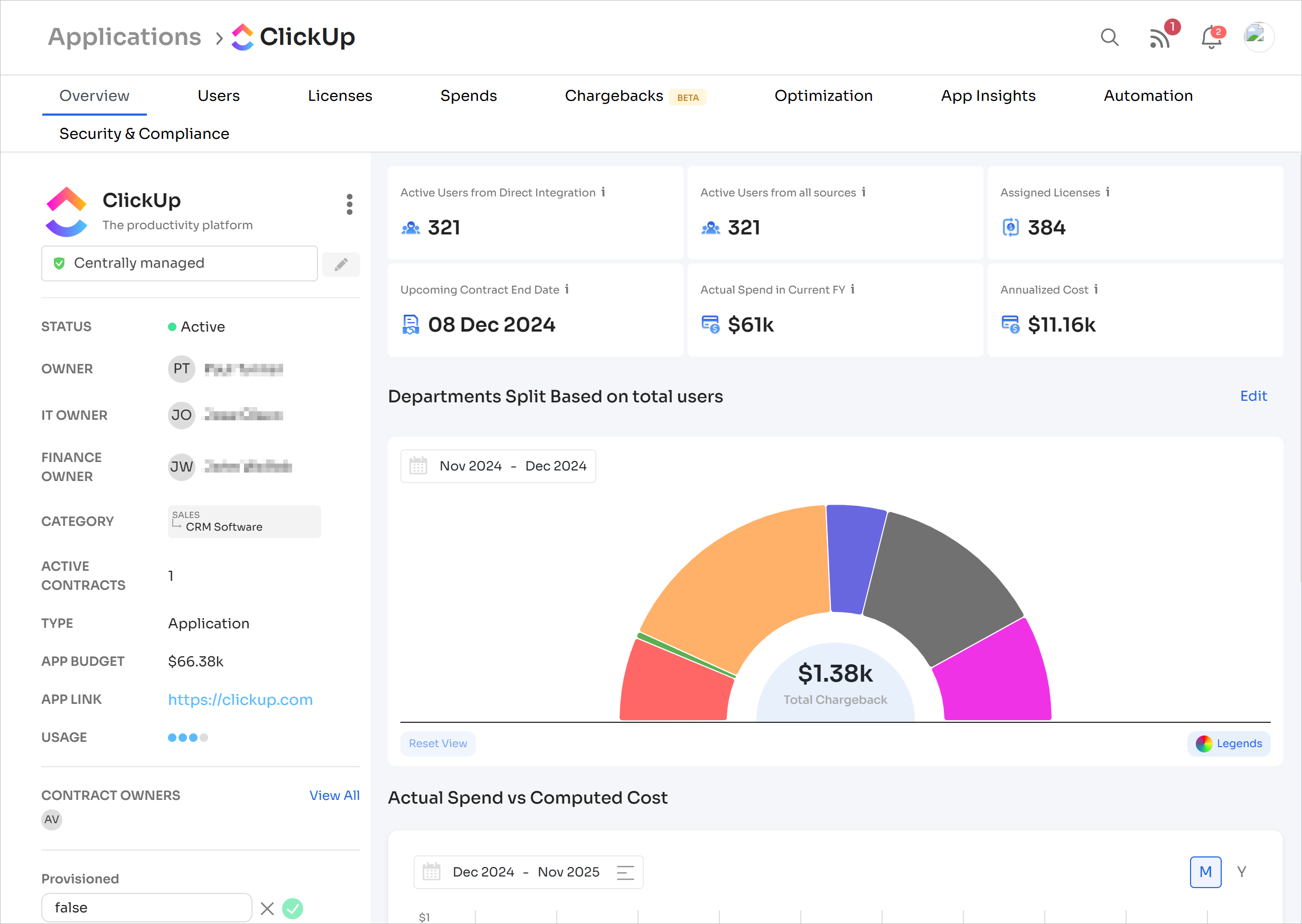Open the Centrally managed dropdown
1302x924 pixels.
pos(179,263)
